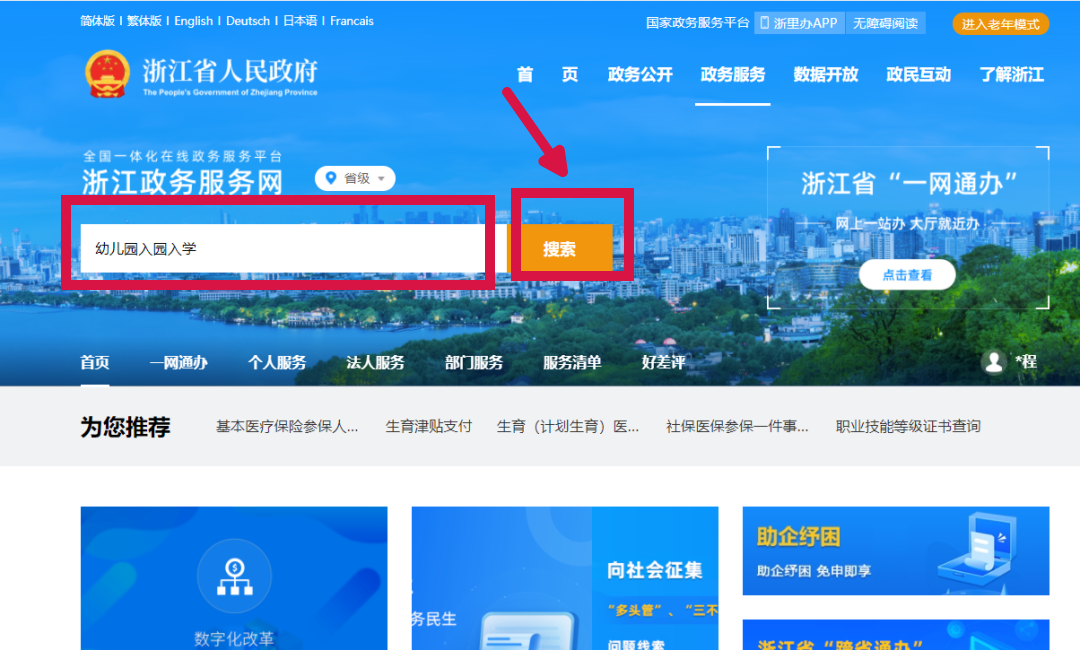Open 政务公开 menu

point(640,74)
